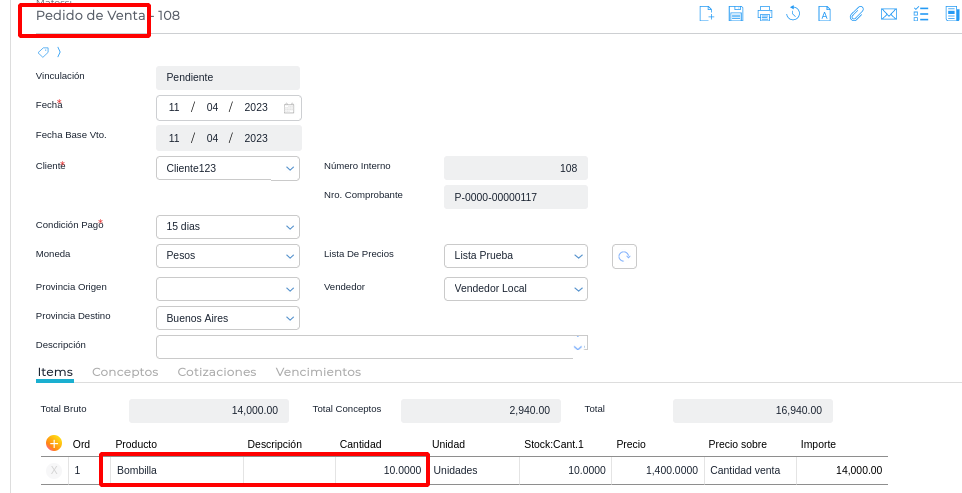Image resolution: width=962 pixels, height=493 pixels.
Task: Click the Cantidad cell showing 10.0000
Action: coord(381,470)
